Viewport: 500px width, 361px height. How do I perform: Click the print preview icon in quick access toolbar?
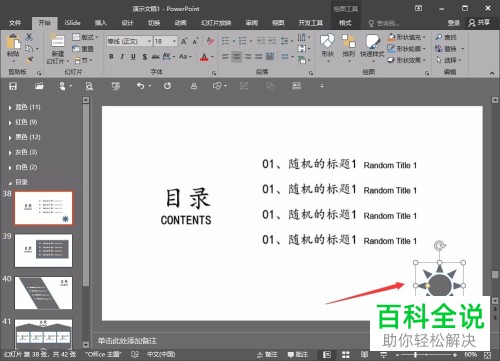pyautogui.click(x=89, y=86)
